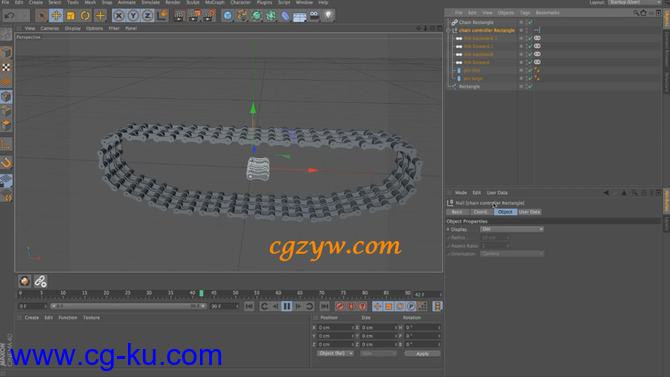The width and height of the screenshot is (670, 377).
Task: Select the first material thumbnail sphere
Action: point(24,281)
